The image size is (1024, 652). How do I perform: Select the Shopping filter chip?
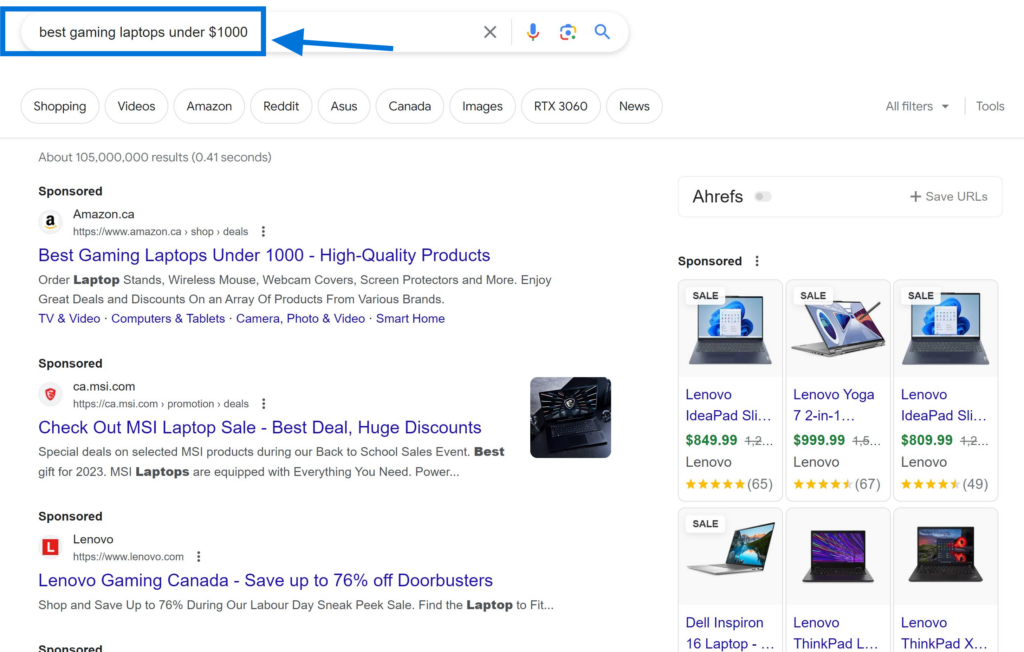click(x=59, y=106)
